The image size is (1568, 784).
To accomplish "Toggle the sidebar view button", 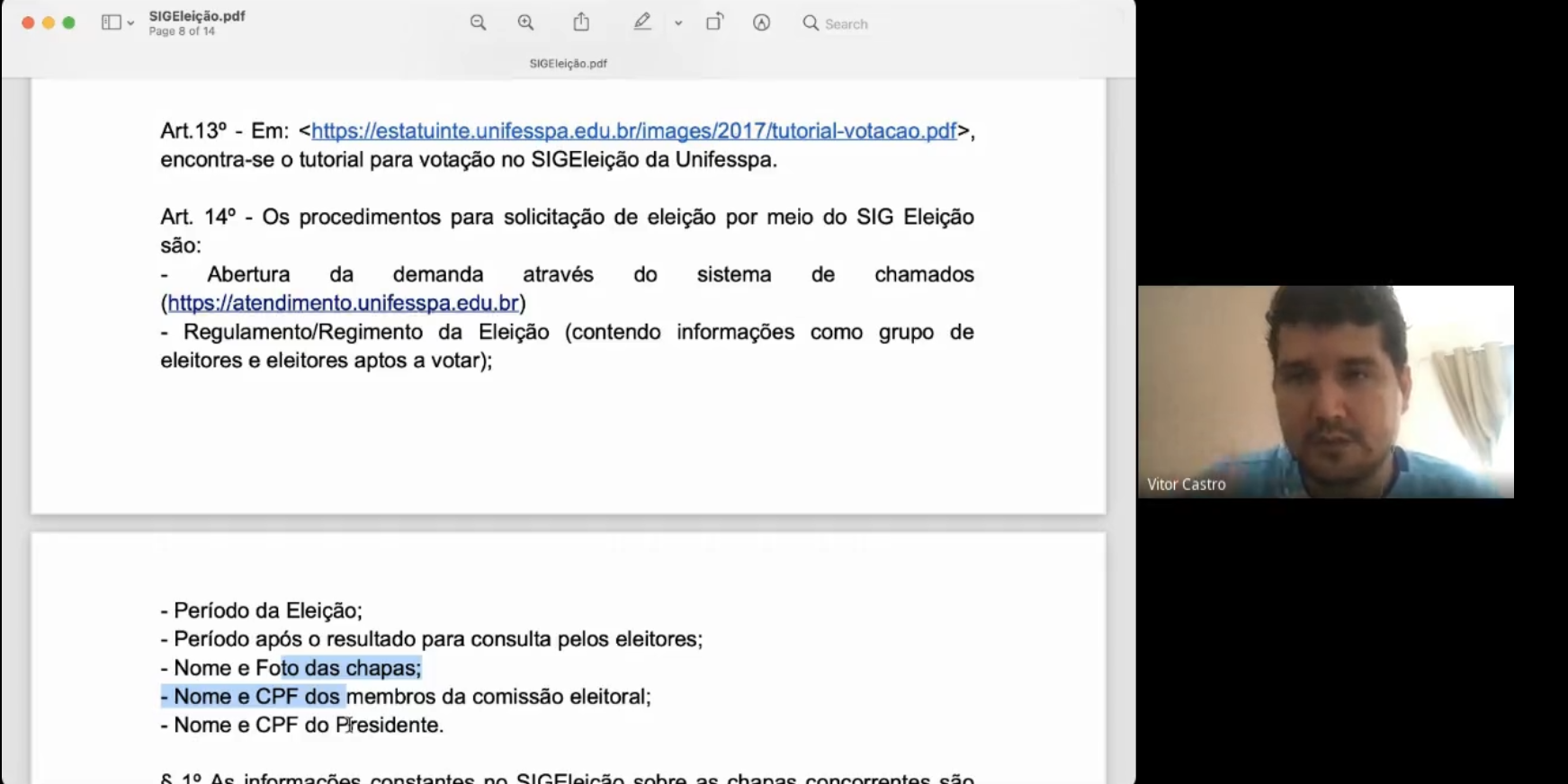I will point(111,22).
